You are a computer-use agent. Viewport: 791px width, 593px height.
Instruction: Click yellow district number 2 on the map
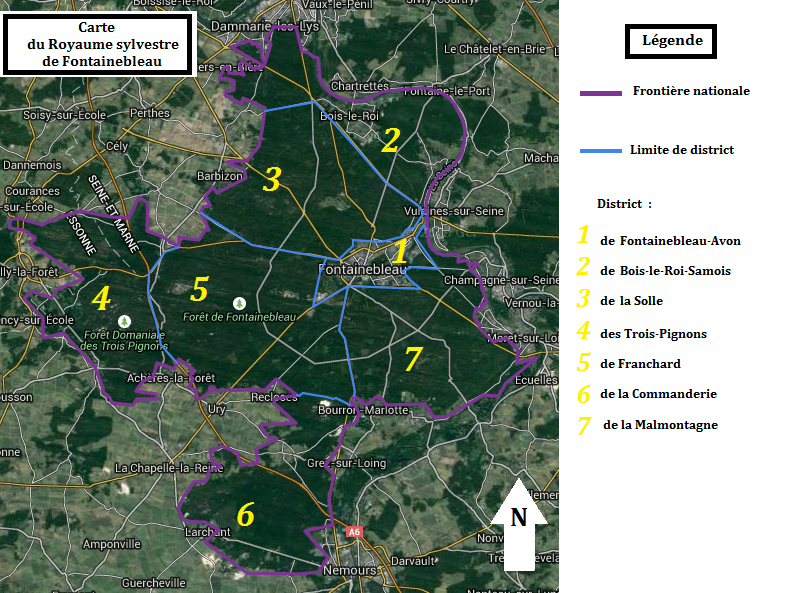390,140
